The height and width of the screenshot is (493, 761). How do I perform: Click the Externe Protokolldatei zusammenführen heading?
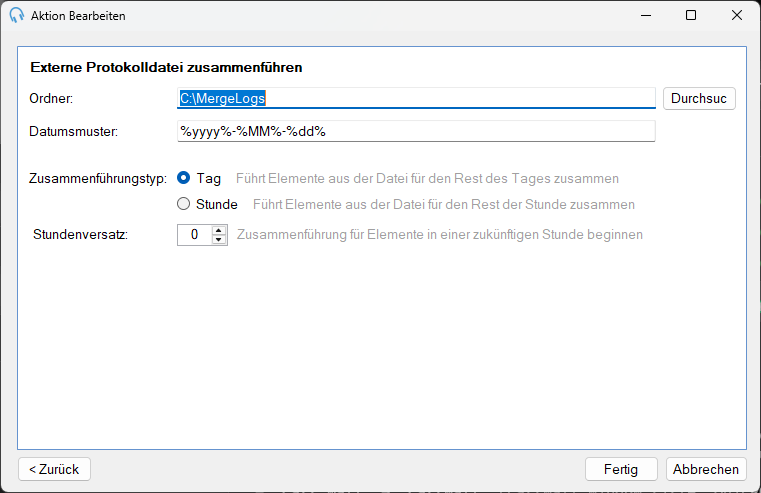[166, 67]
